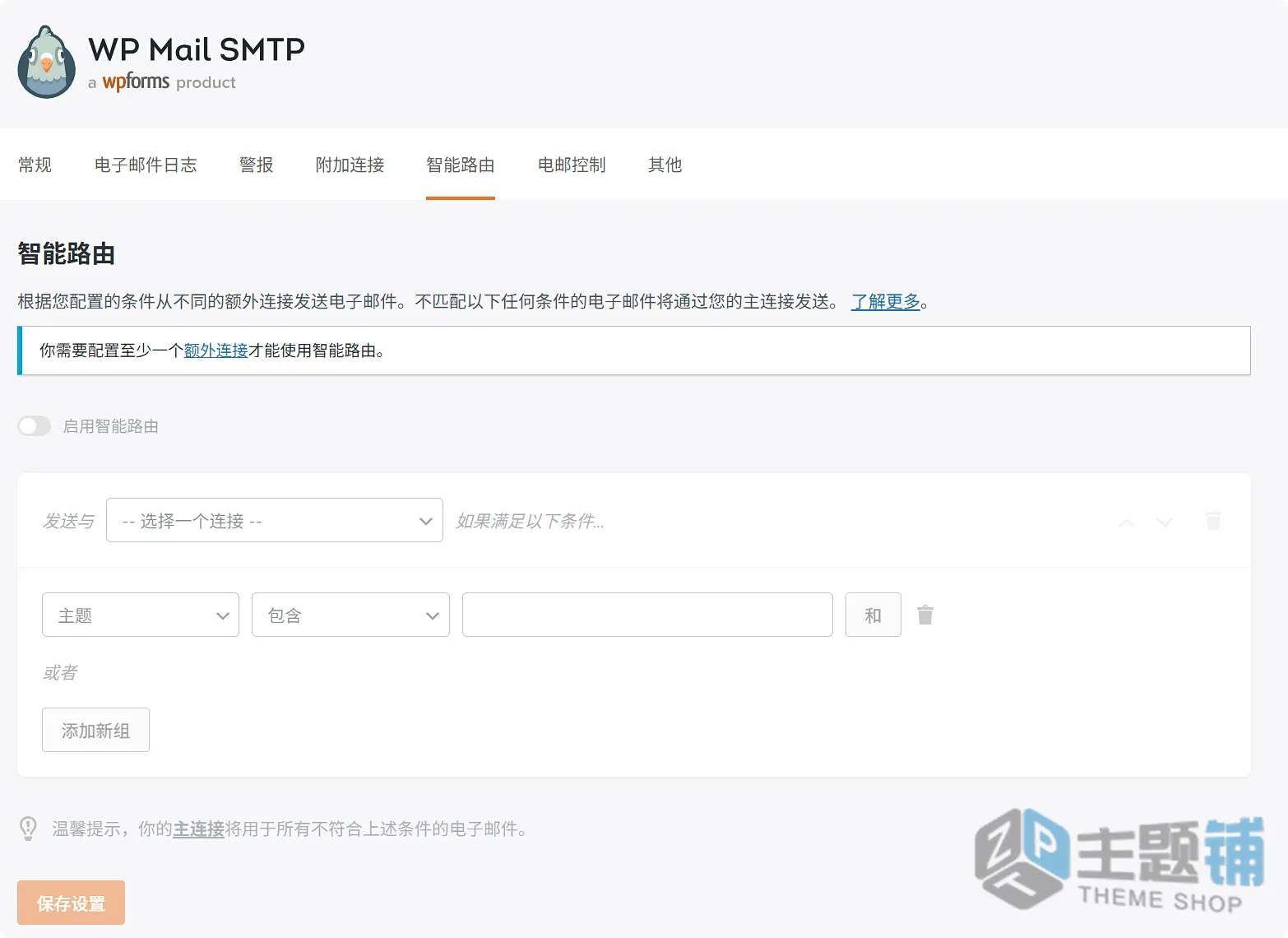This screenshot has height=938, width=1288.
Task: Click the WP Mail SMTP pigeon logo
Action: (x=46, y=63)
